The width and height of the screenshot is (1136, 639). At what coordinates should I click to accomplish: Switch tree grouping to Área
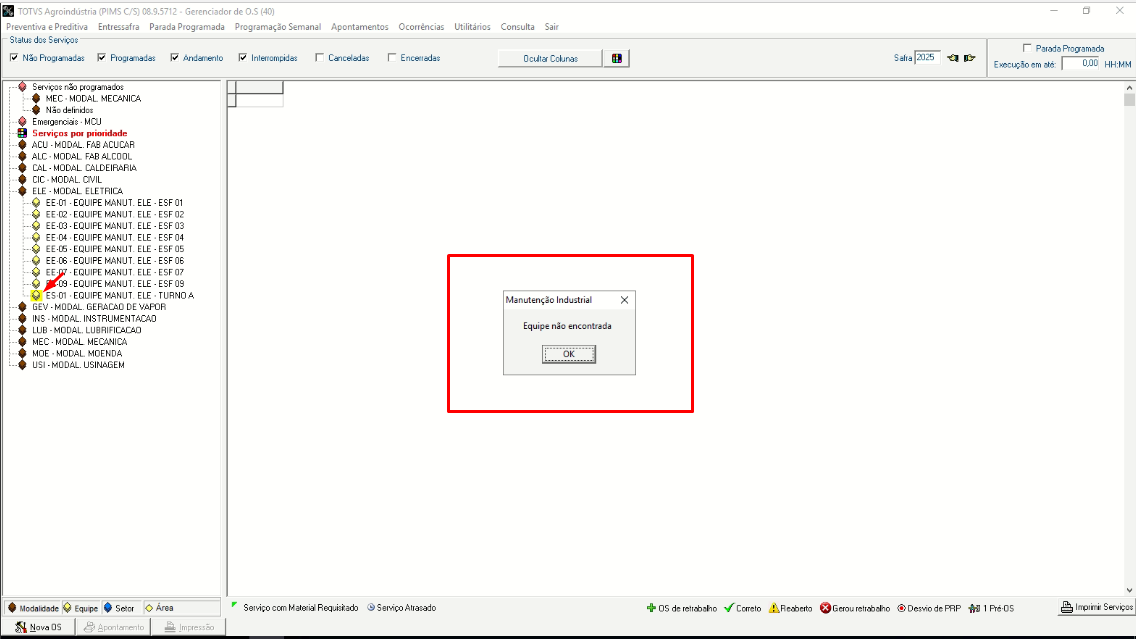(159, 608)
